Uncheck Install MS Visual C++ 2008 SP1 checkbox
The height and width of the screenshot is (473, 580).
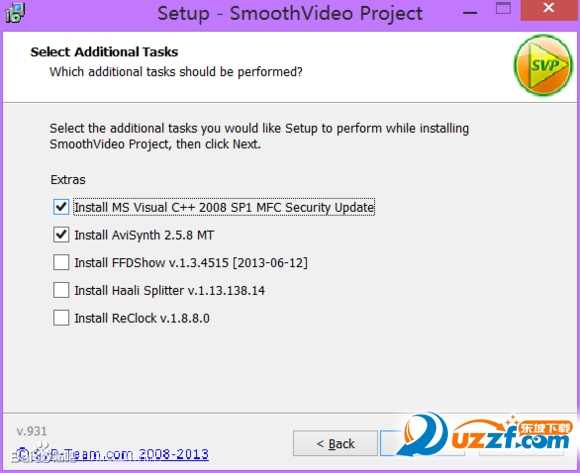[61, 207]
